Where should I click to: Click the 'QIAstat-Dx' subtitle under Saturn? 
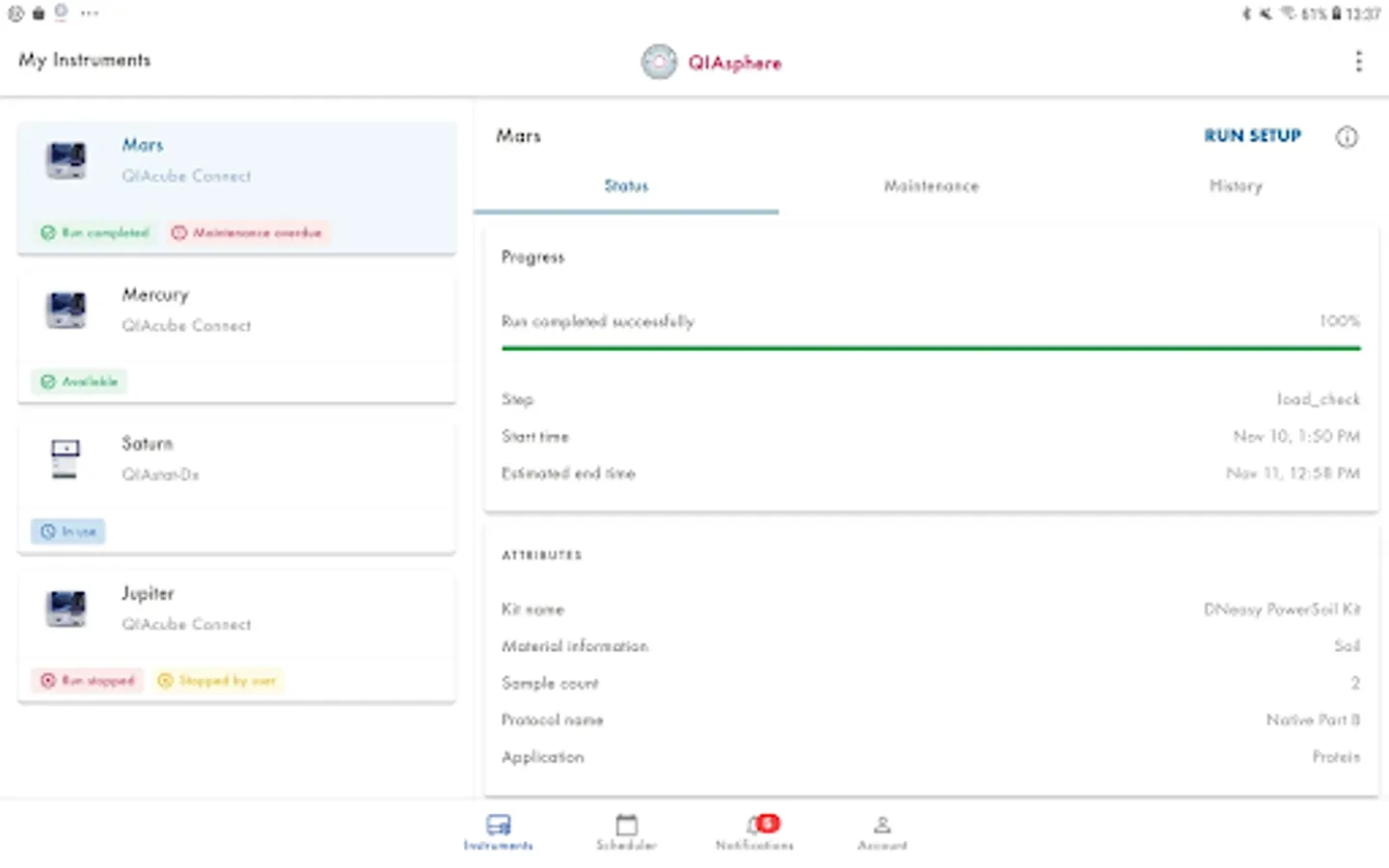160,475
